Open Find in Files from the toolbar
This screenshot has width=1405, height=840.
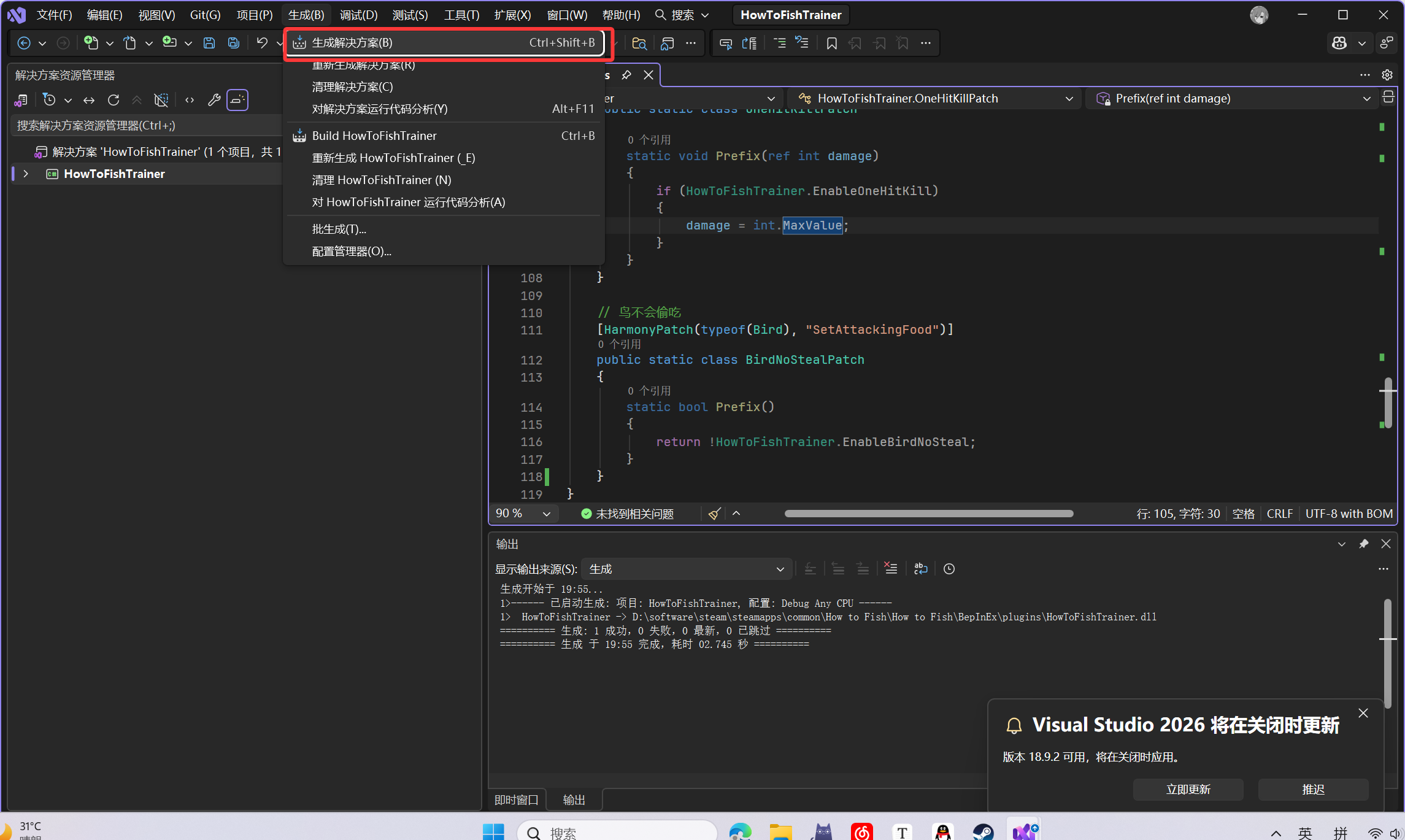[x=639, y=43]
